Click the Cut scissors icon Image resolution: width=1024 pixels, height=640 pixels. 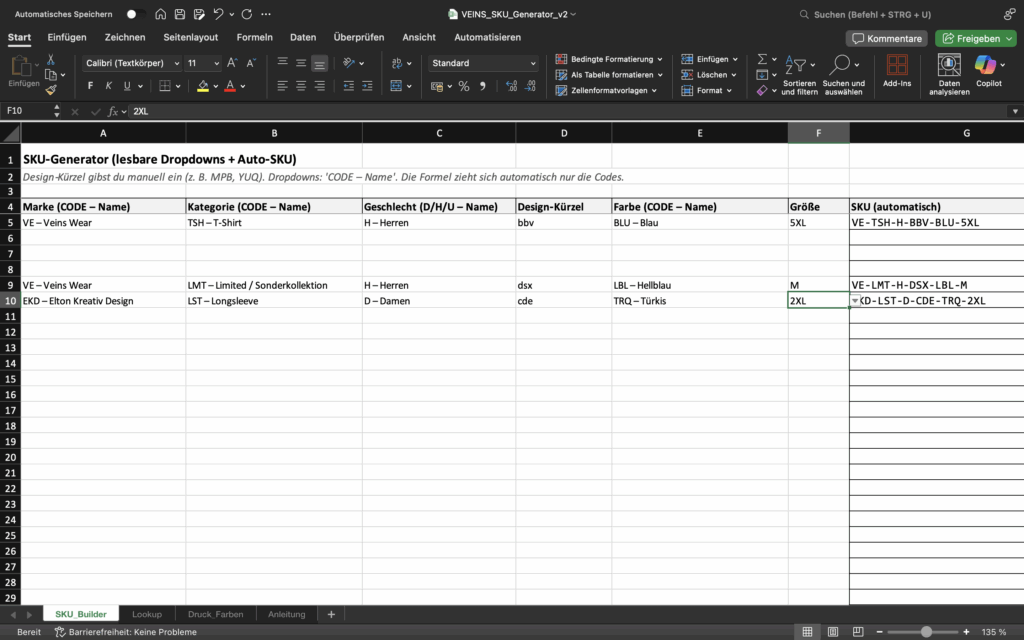[50, 60]
